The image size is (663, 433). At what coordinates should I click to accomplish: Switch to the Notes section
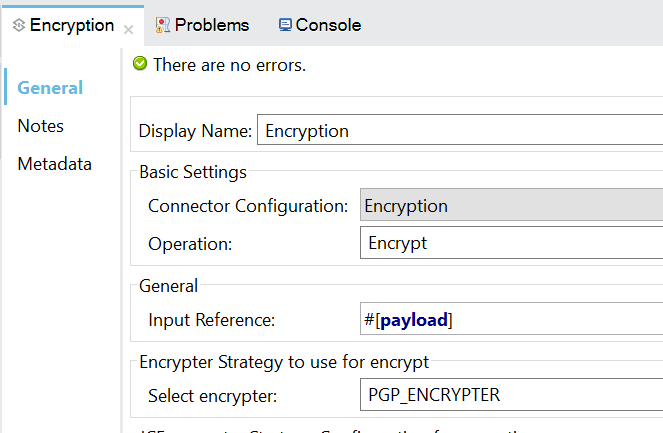tap(40, 126)
